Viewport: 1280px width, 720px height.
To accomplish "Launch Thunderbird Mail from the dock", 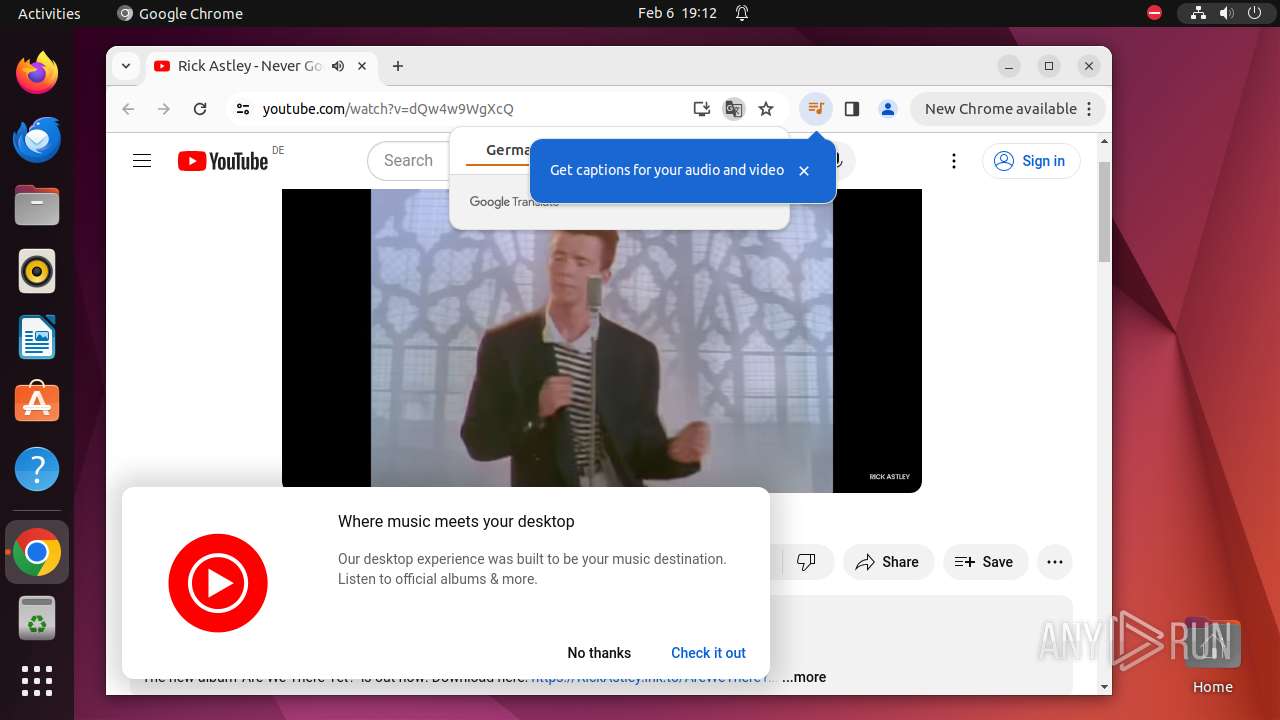I will [x=37, y=139].
